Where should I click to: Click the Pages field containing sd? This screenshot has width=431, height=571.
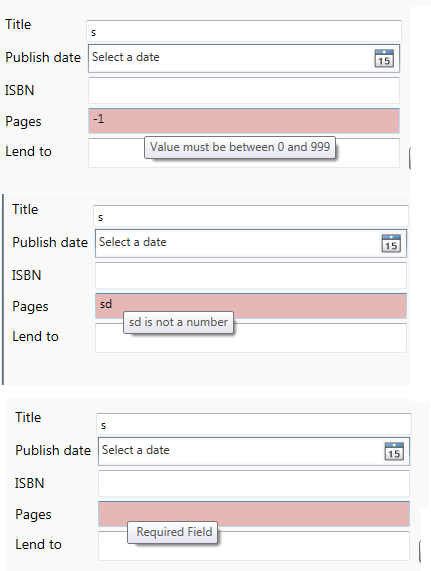(x=251, y=306)
